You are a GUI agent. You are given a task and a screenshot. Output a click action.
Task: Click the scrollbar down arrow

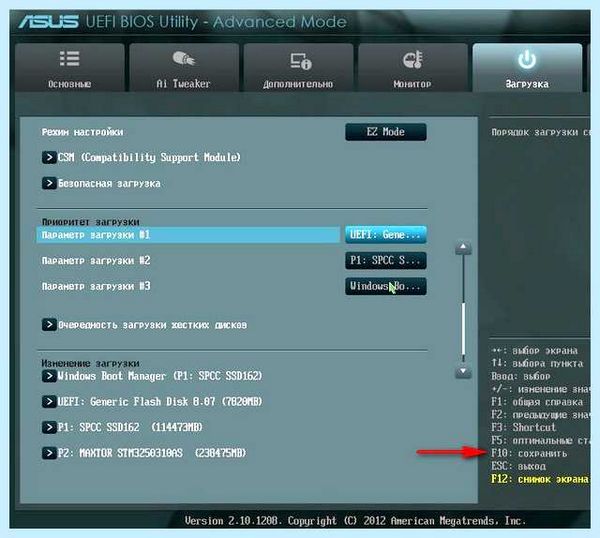(x=463, y=371)
